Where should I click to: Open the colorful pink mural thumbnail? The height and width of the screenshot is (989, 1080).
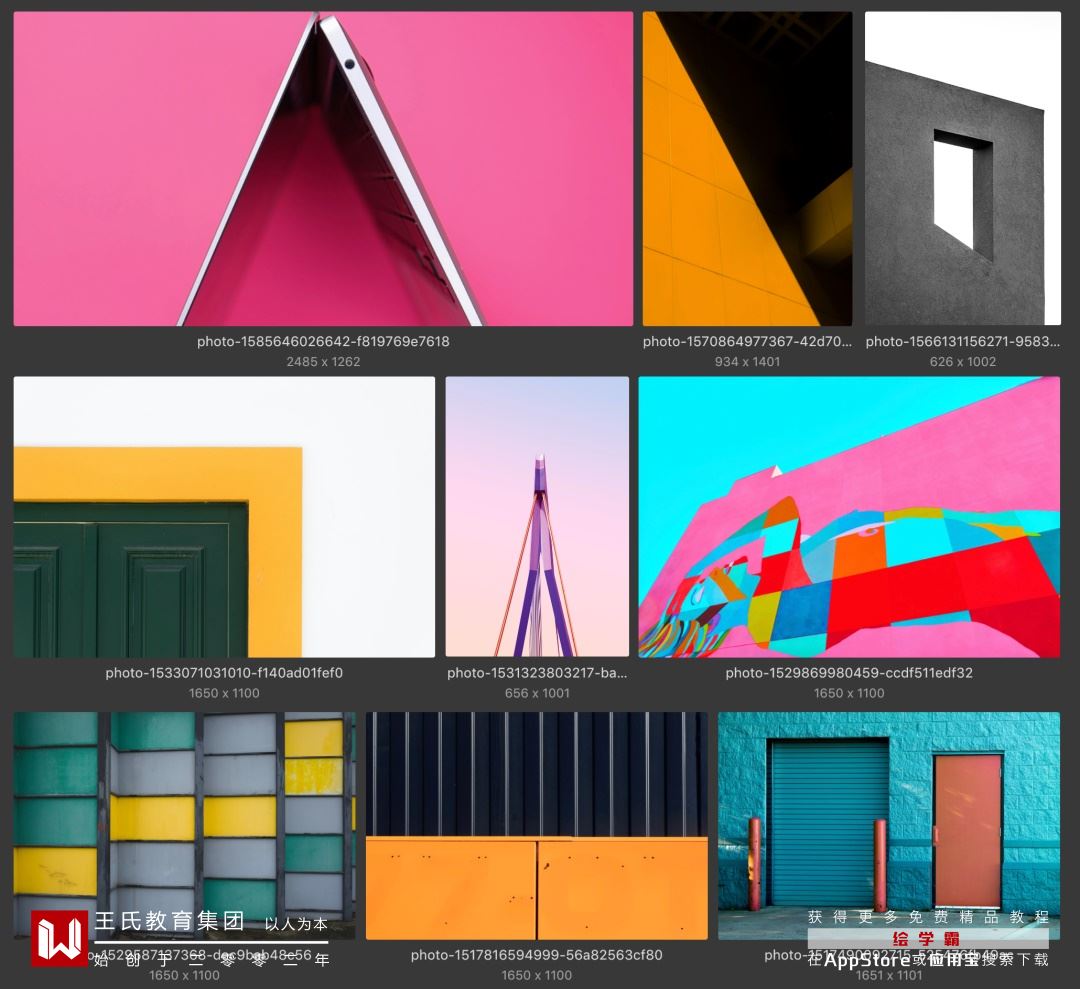(x=849, y=517)
